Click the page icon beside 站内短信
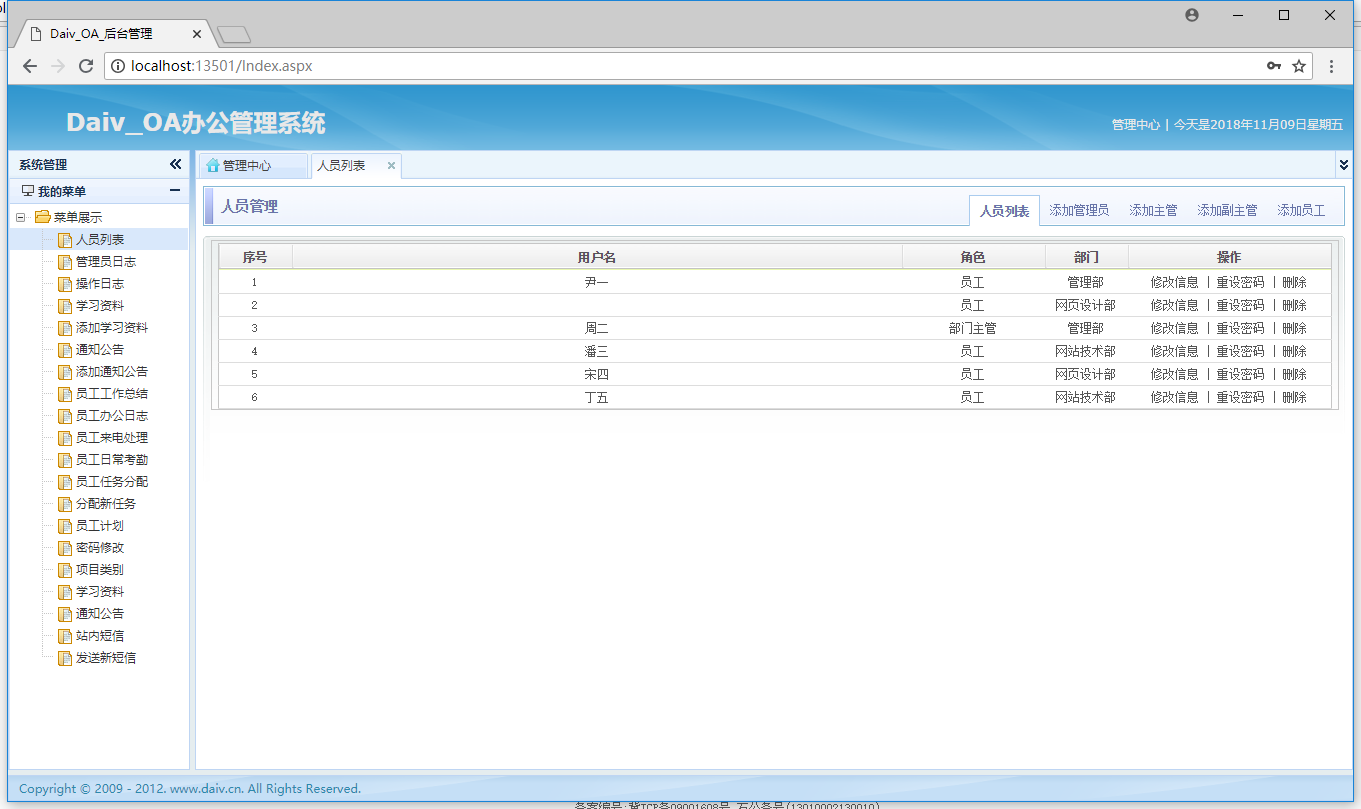The image size is (1361, 809). (x=65, y=636)
